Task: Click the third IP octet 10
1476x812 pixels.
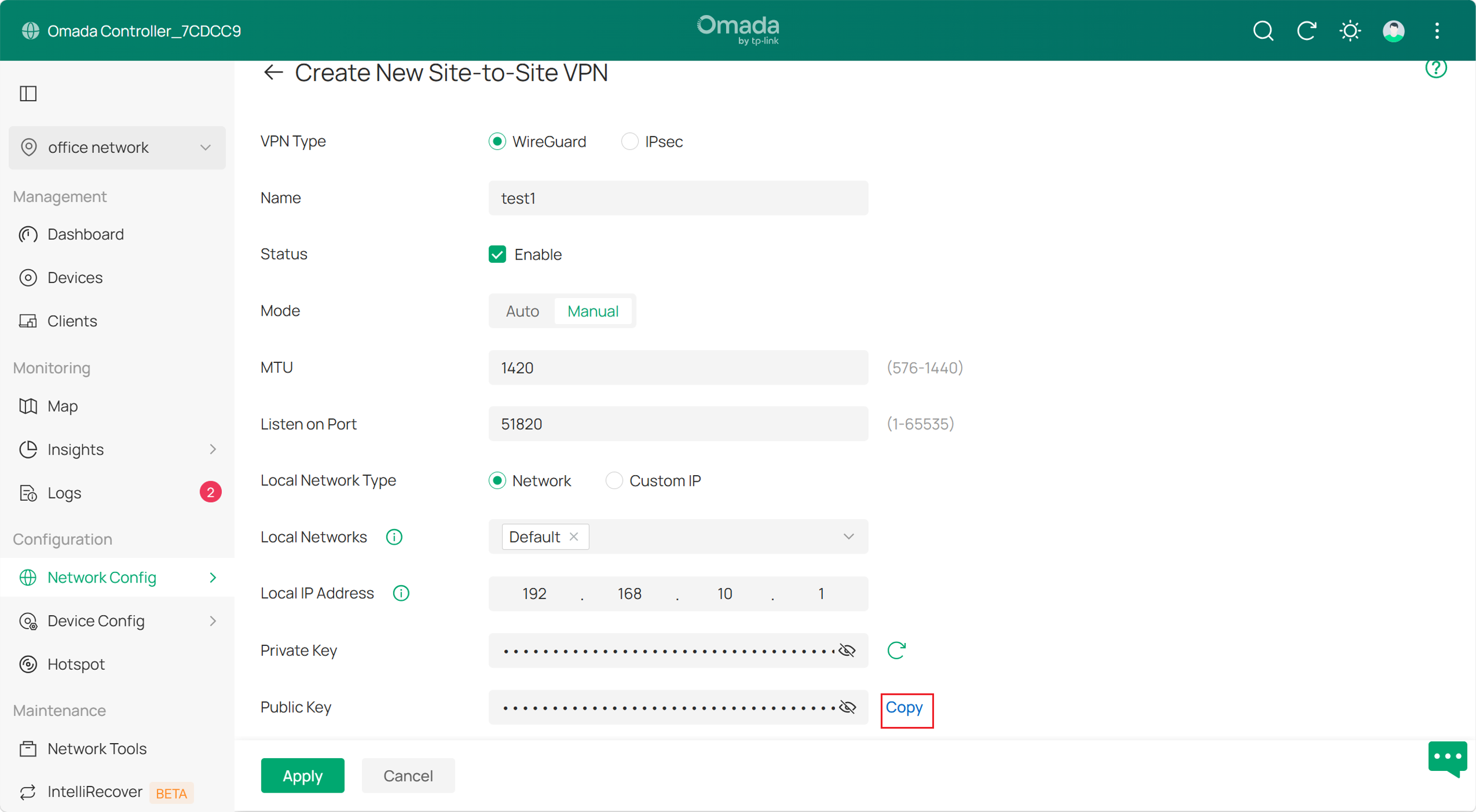Action: click(x=725, y=594)
